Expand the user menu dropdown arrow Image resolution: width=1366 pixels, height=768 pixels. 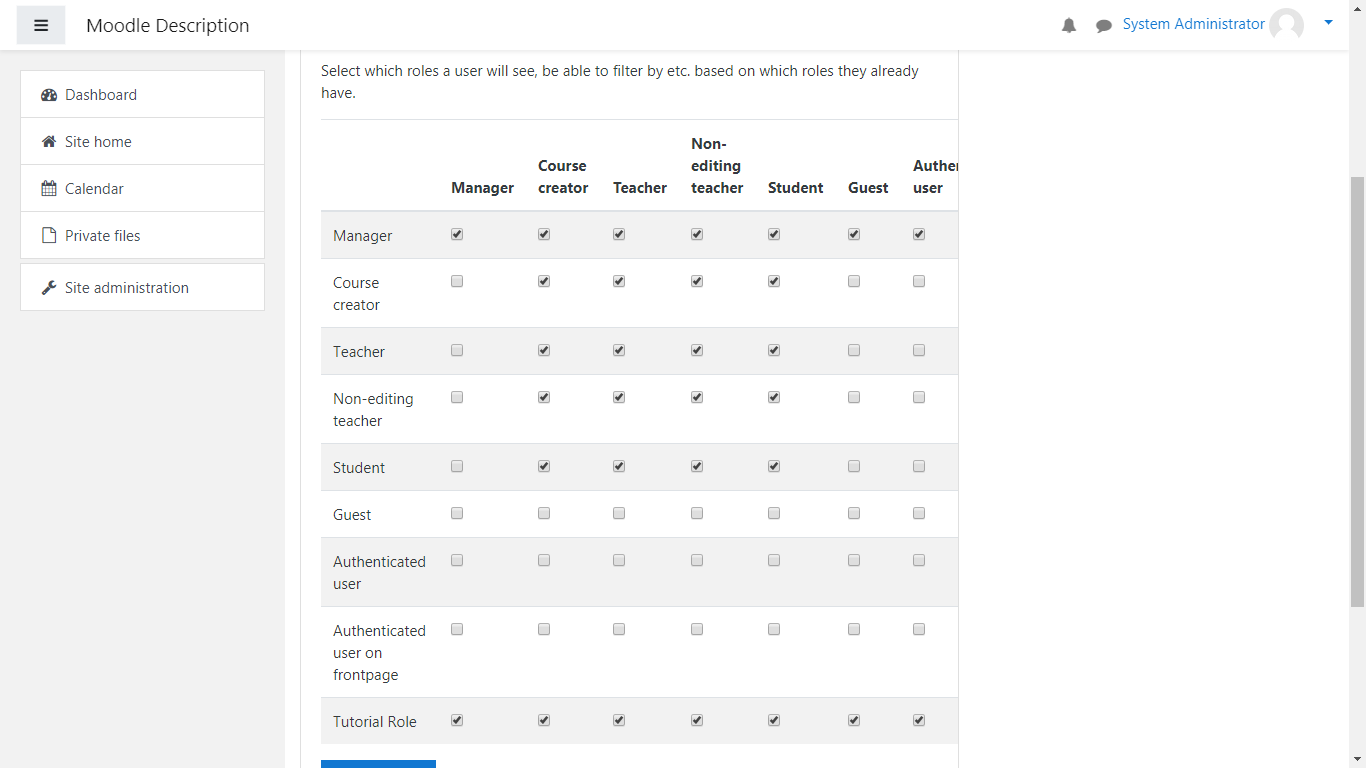pos(1328,22)
